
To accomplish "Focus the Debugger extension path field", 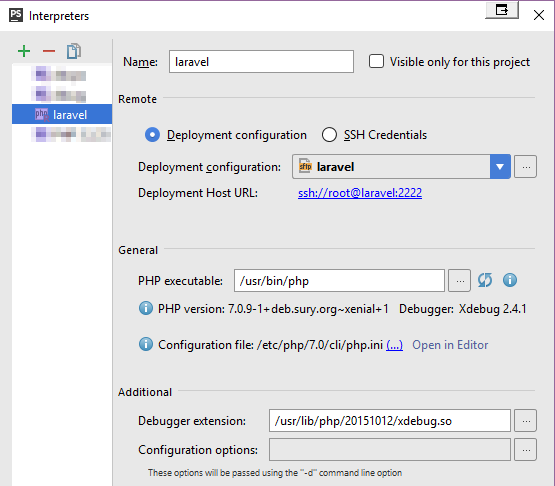I will click(389, 421).
